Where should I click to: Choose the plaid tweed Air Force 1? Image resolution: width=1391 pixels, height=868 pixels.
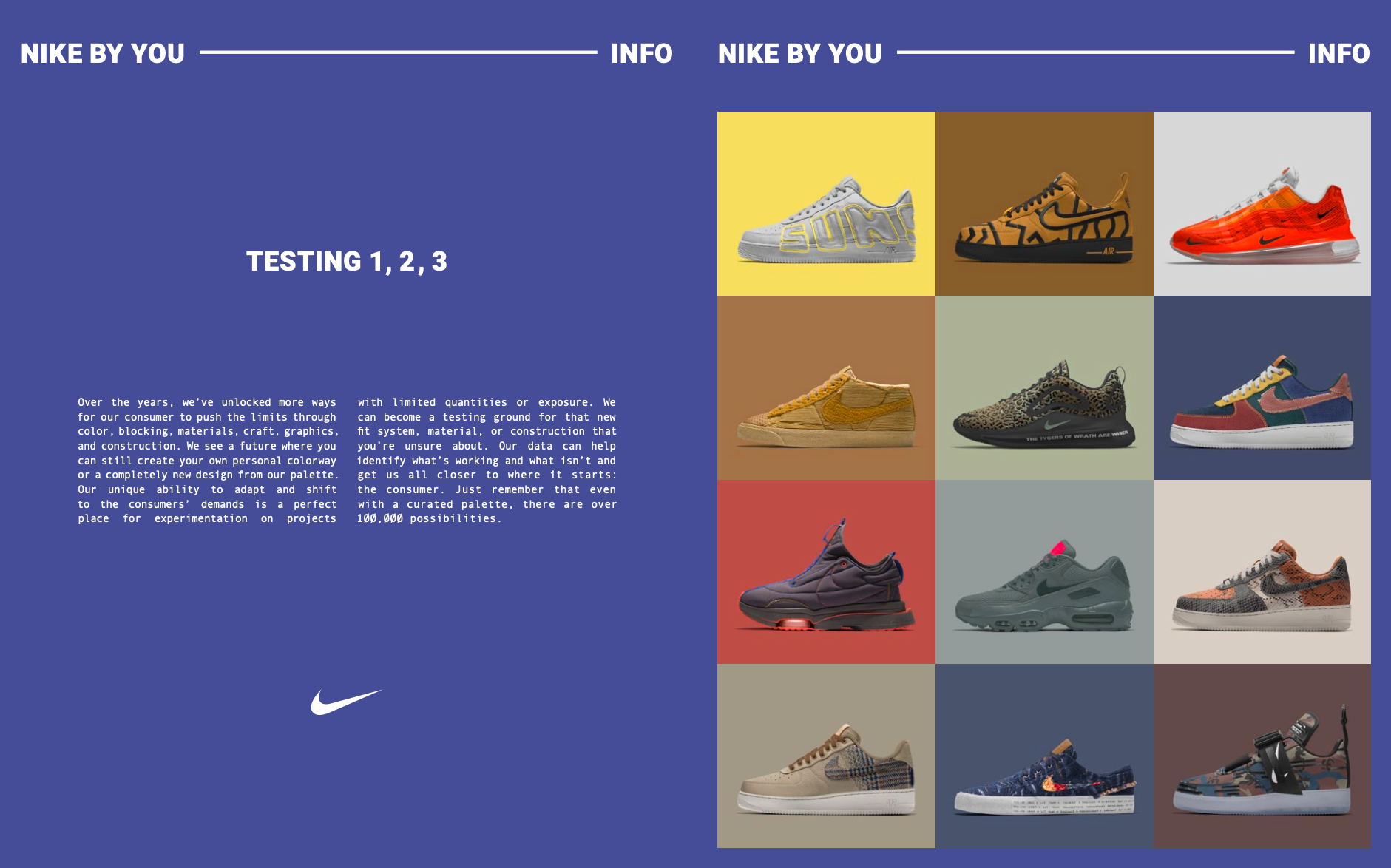coord(826,756)
